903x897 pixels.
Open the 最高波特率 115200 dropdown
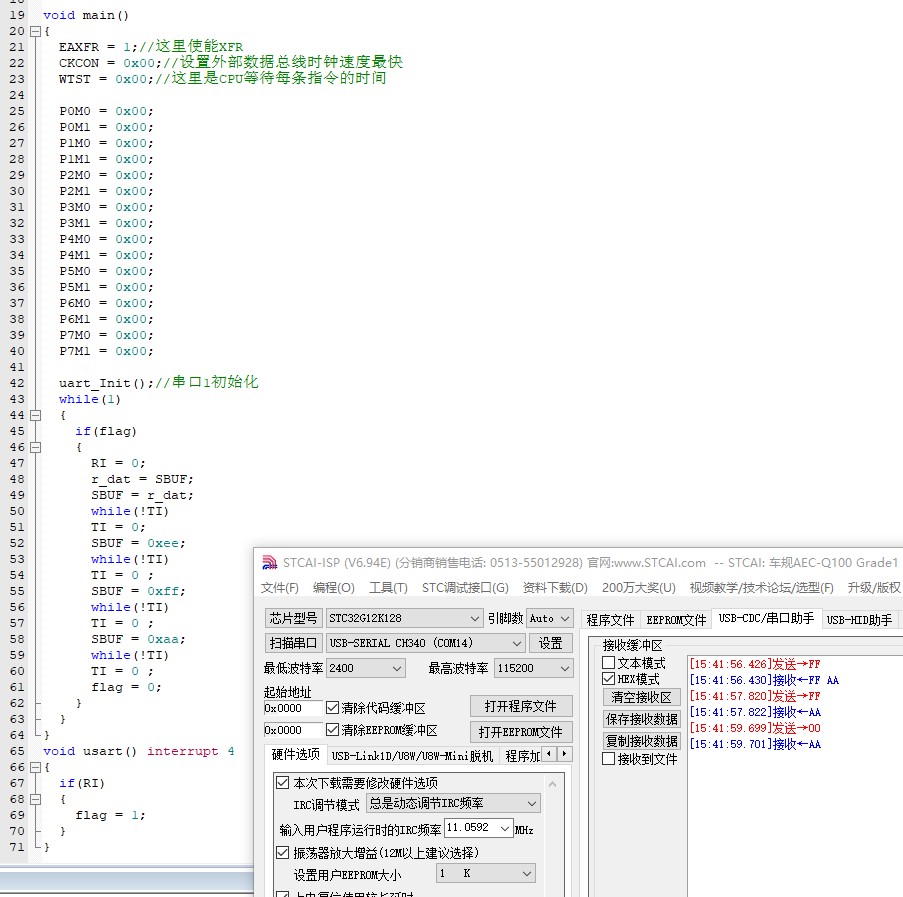(533, 668)
